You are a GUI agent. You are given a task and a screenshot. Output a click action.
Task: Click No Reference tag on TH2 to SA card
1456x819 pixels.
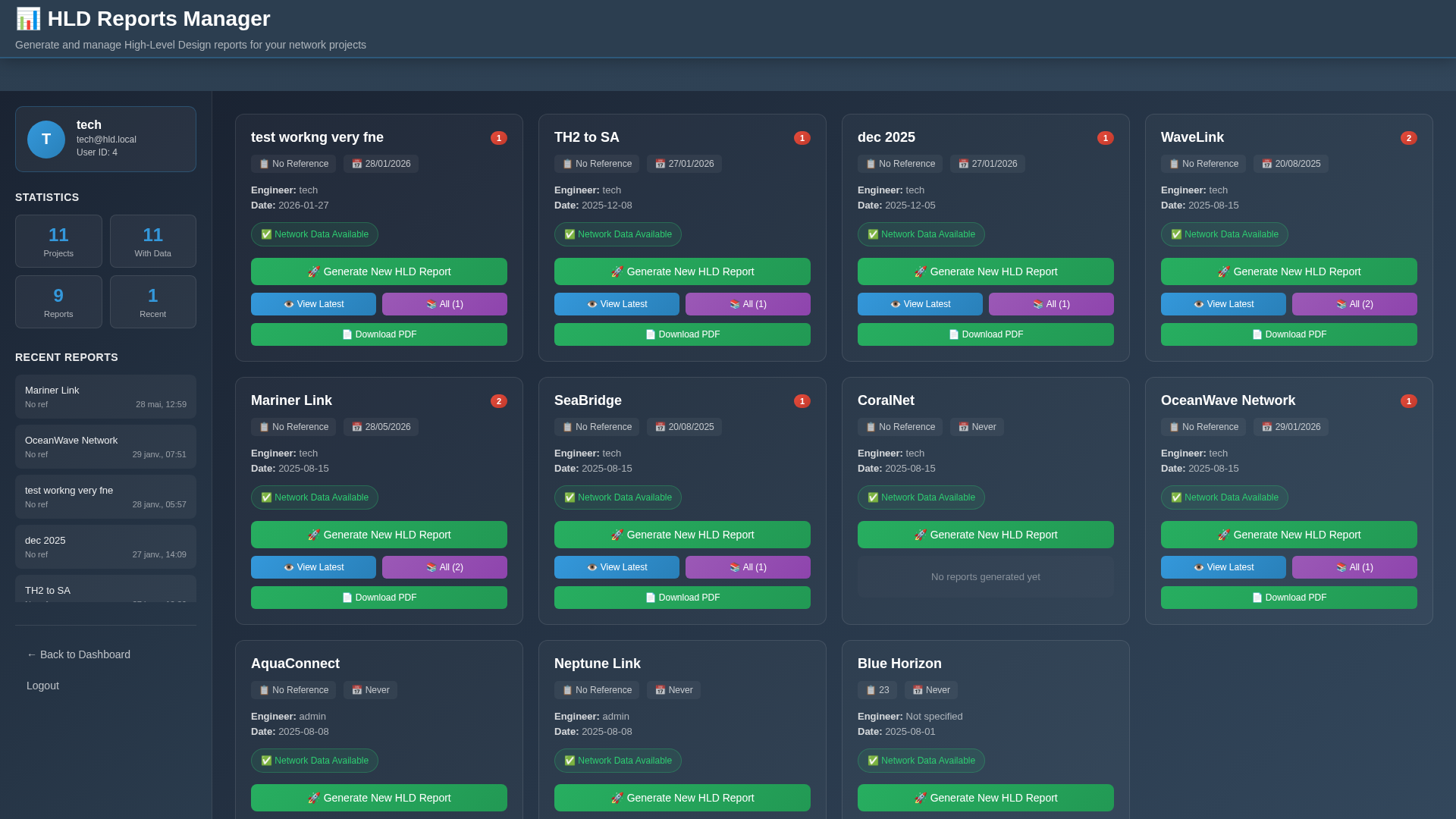click(597, 164)
